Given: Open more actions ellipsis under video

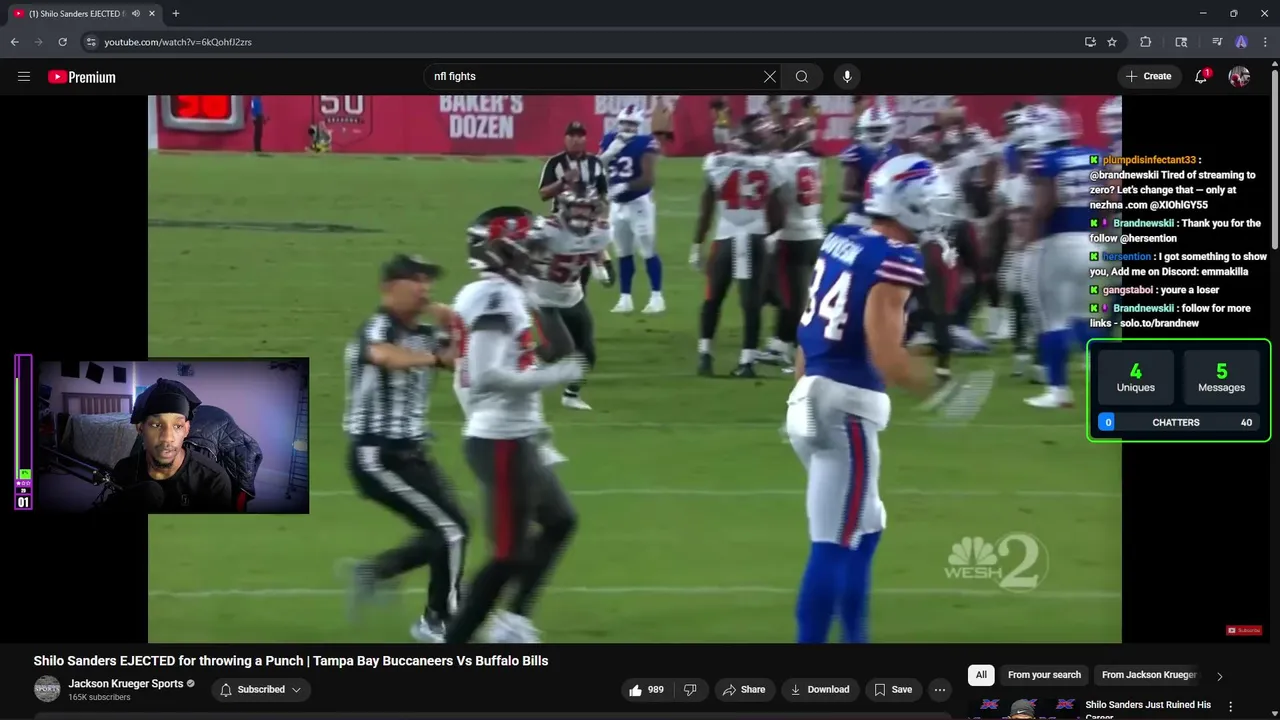Looking at the screenshot, I should (x=940, y=689).
